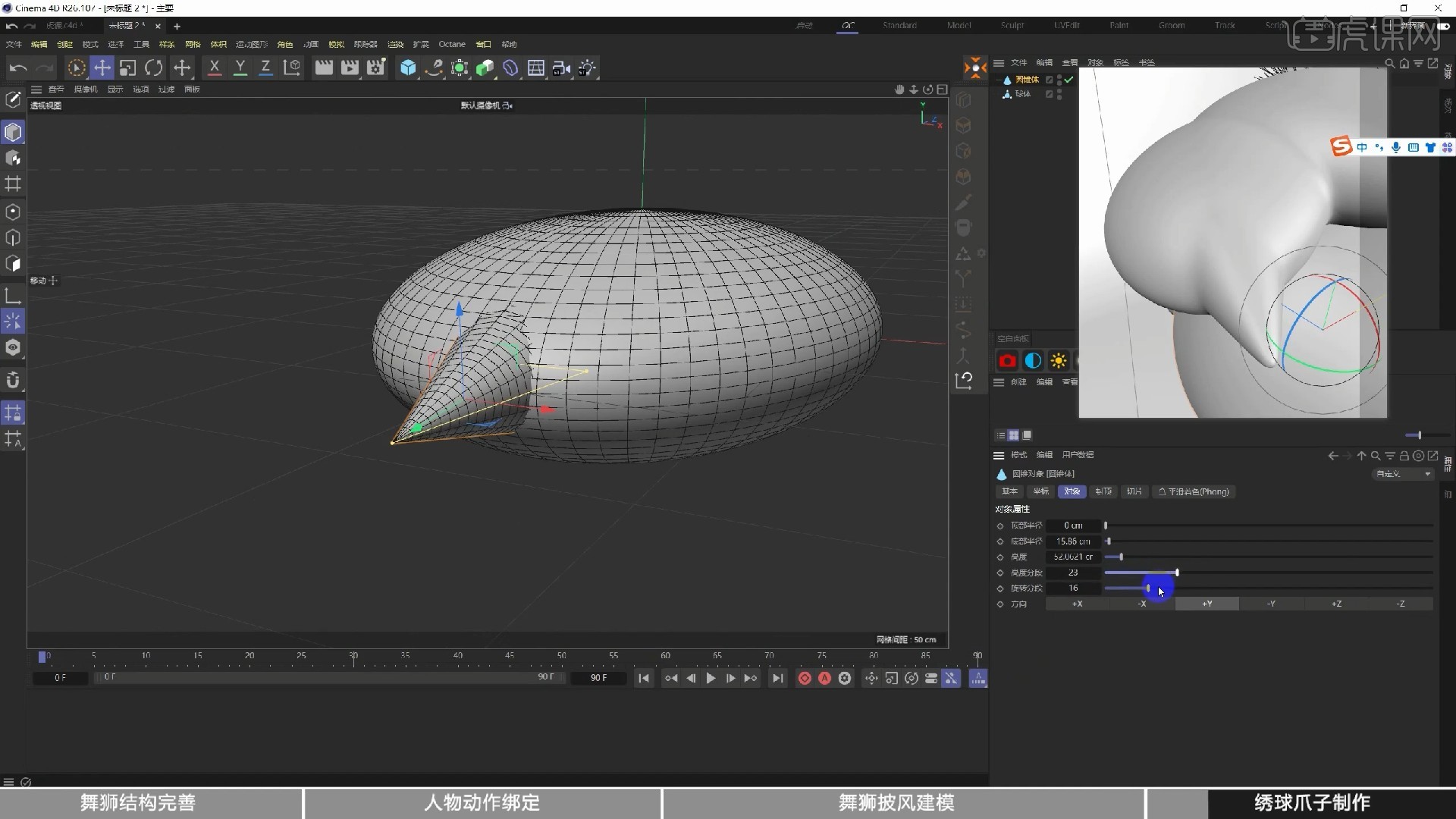Select the Move tool in top toolbar
Viewport: 1456px width, 819px height.
tap(102, 68)
